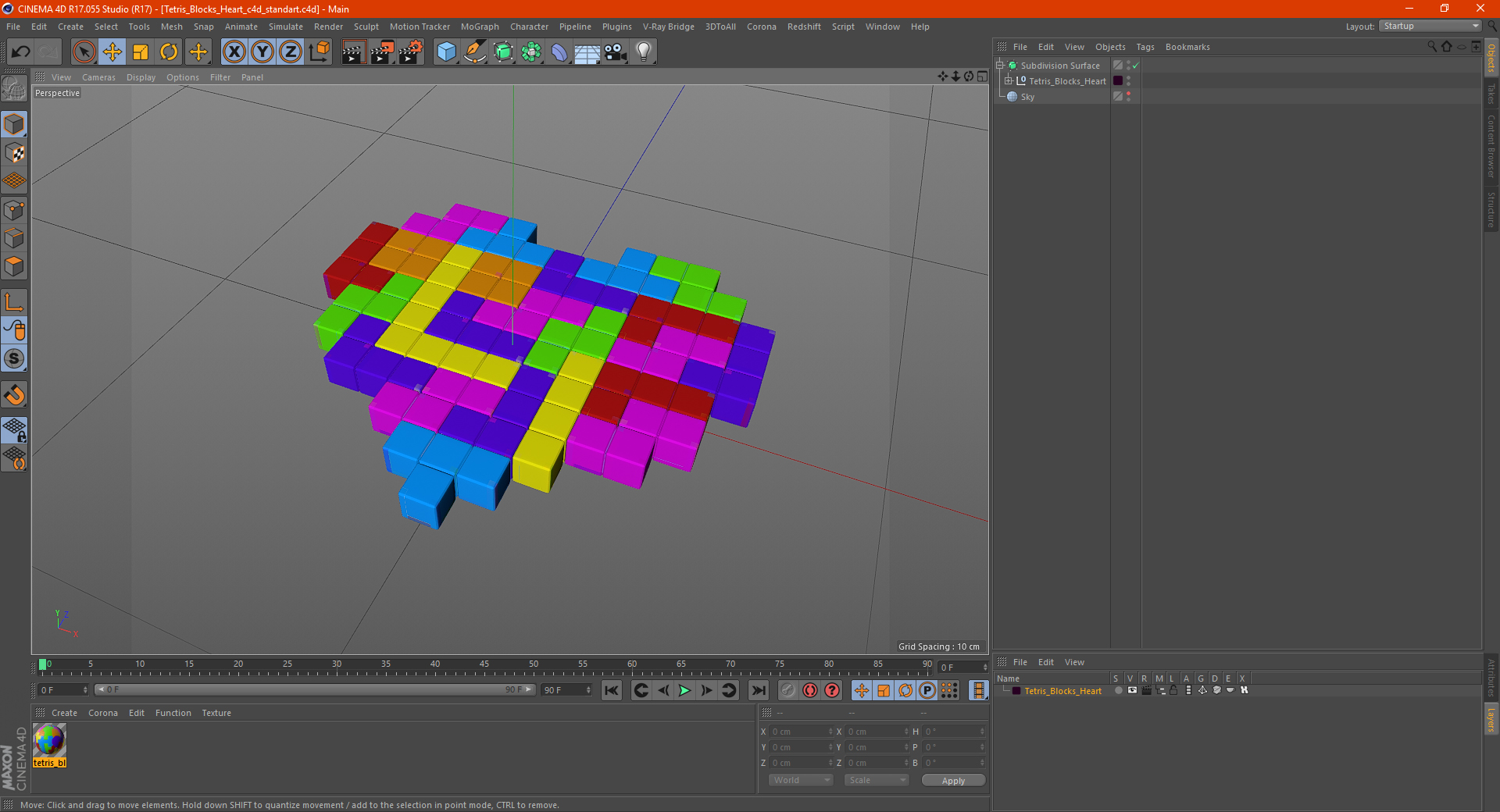The width and height of the screenshot is (1500, 812).
Task: Open the viewport Display menu
Action: pos(141,77)
